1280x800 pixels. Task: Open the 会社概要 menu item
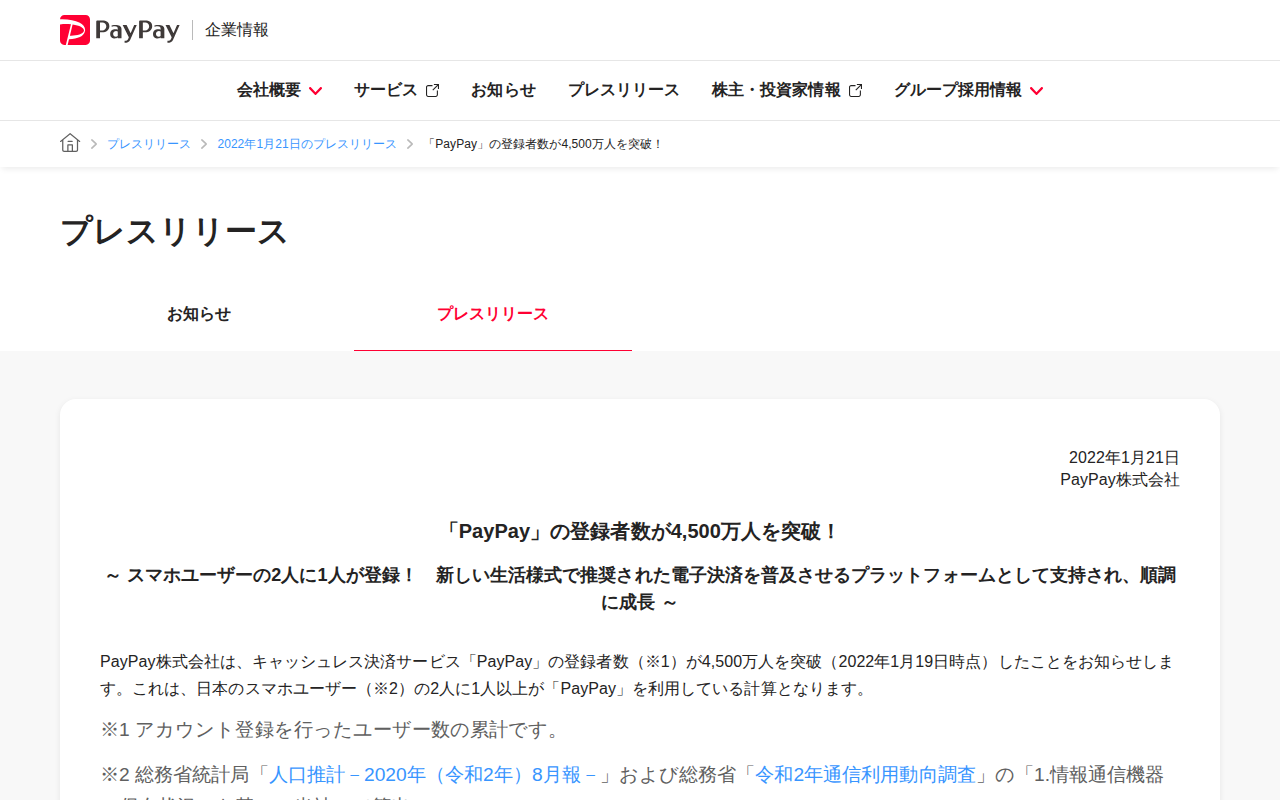click(269, 90)
